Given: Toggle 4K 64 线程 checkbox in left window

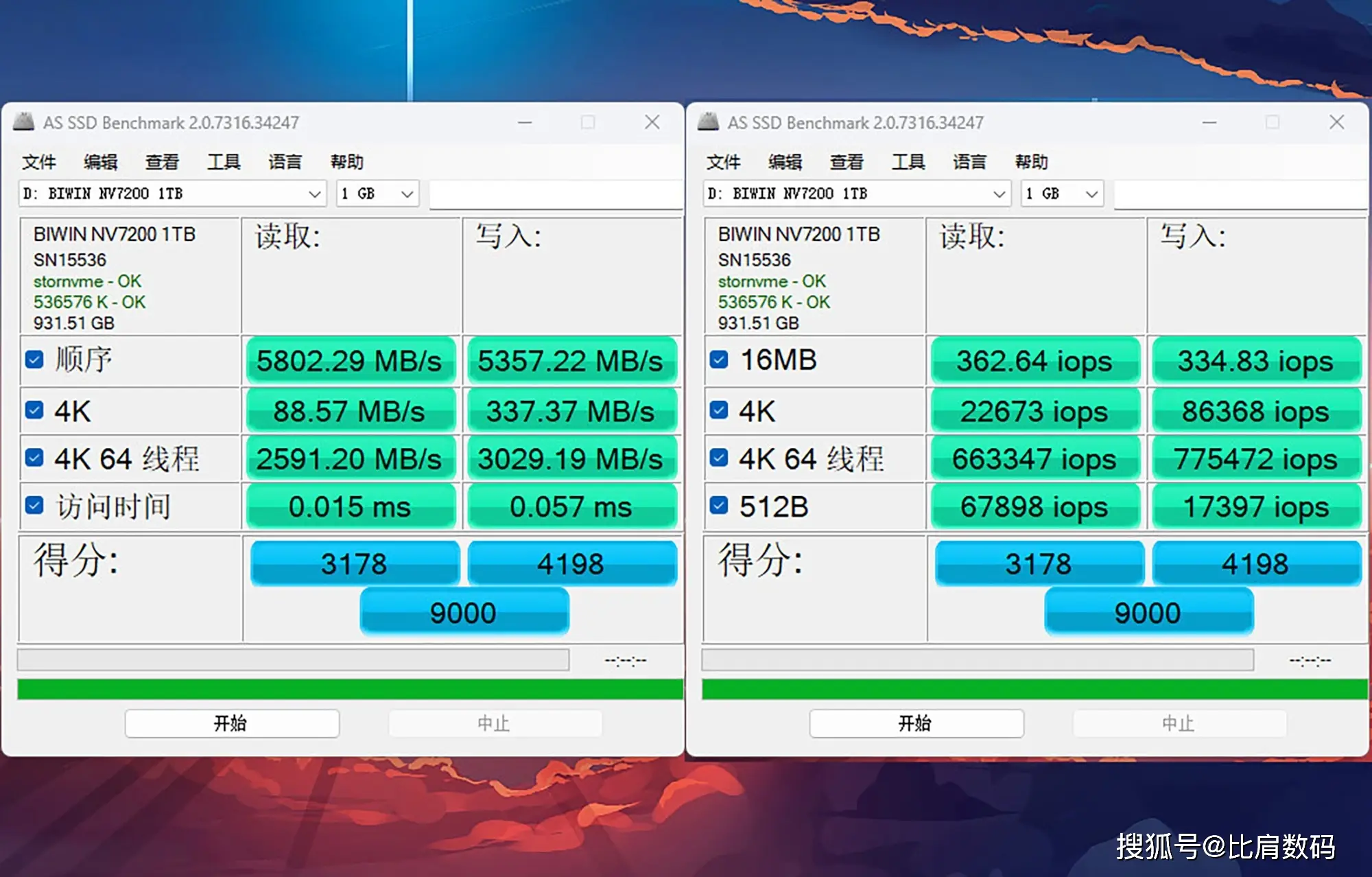Looking at the screenshot, I should pos(34,458).
